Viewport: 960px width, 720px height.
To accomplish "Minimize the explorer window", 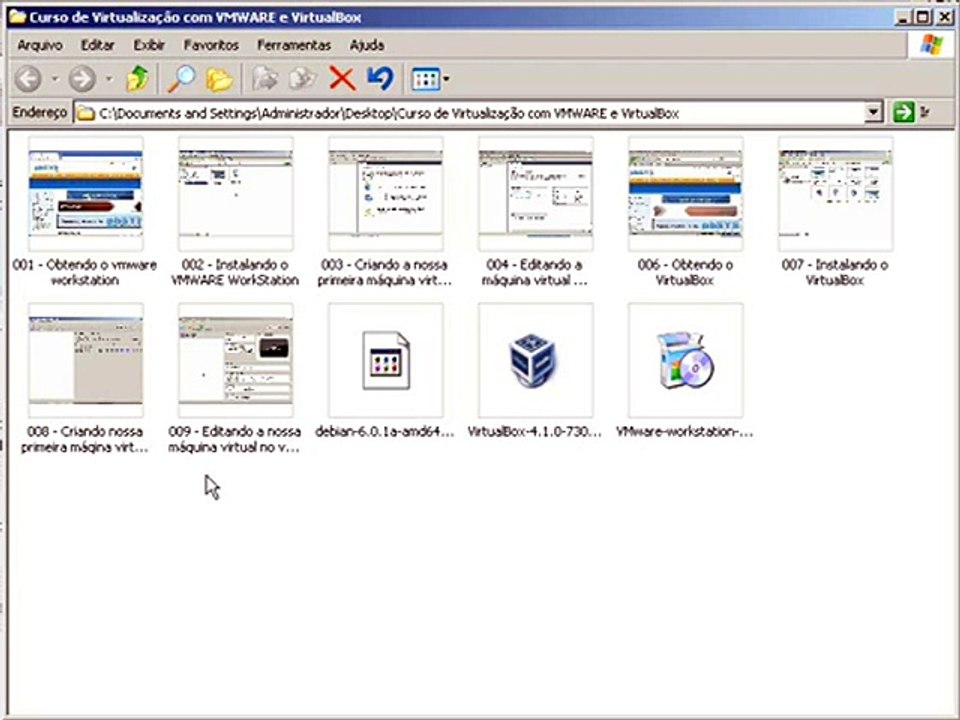I will point(903,17).
